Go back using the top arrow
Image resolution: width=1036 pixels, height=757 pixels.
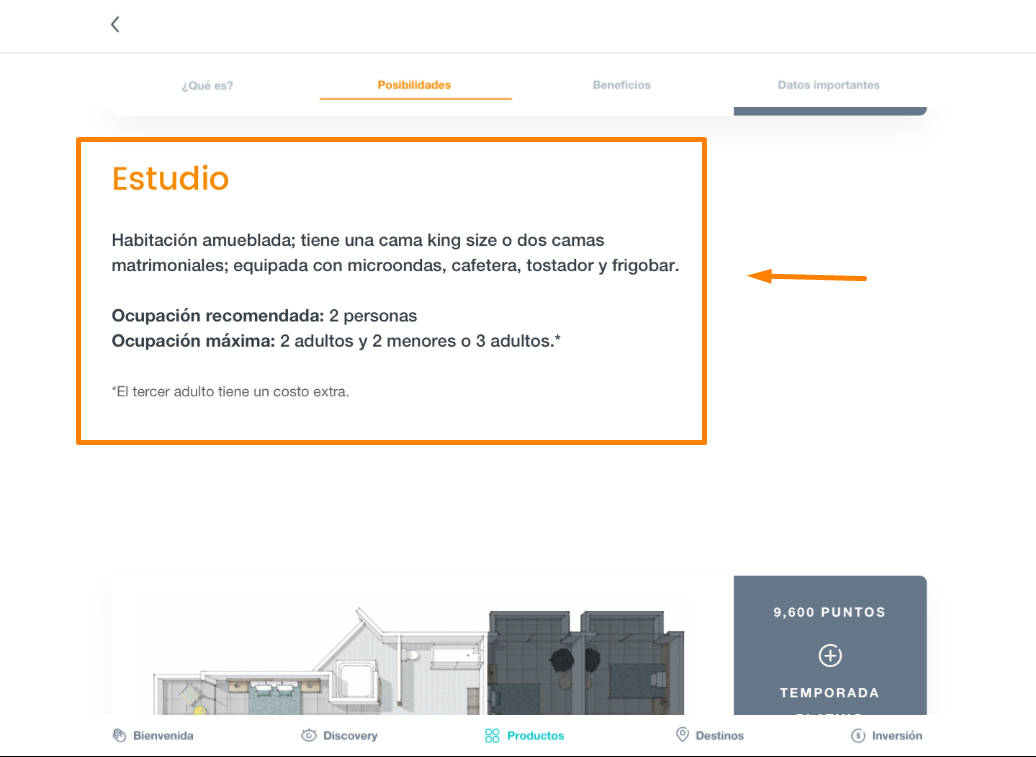(115, 24)
